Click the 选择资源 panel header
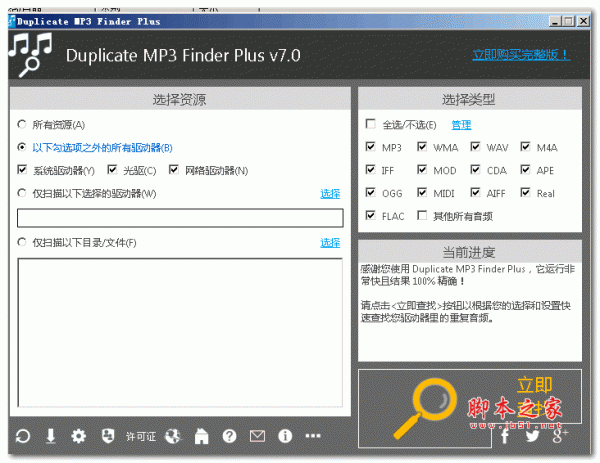Image resolution: width=600 pixels, height=463 pixels. coord(180,99)
